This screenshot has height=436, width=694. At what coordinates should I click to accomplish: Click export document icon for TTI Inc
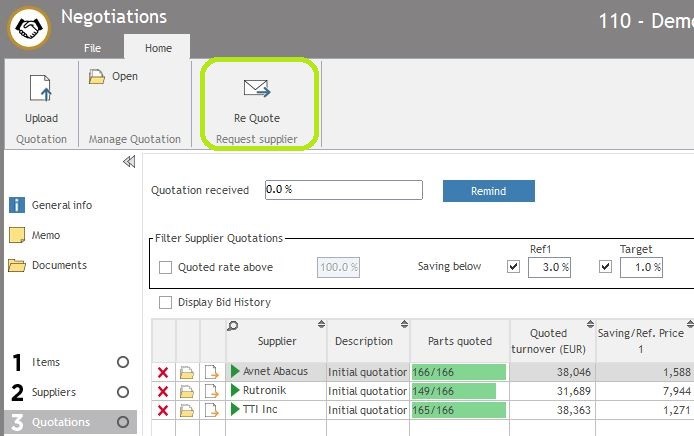point(212,410)
